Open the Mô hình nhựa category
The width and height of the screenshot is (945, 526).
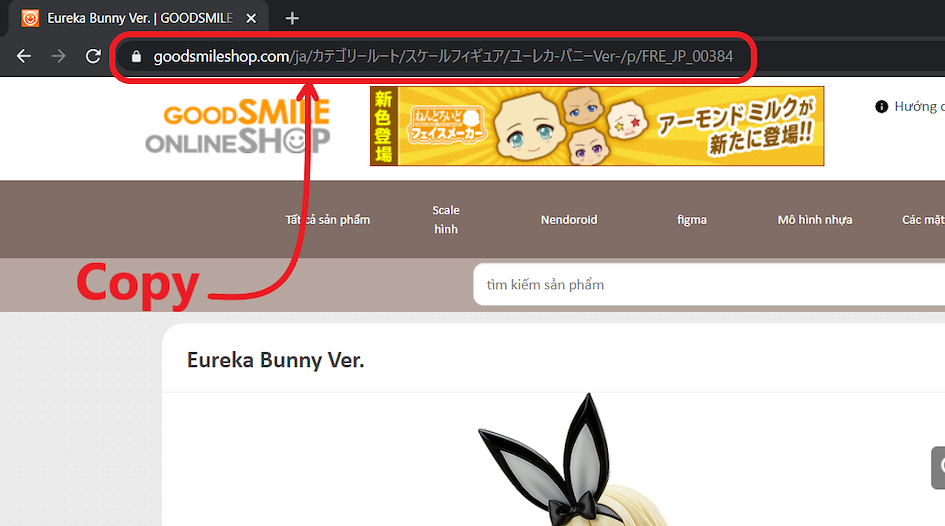coord(815,220)
